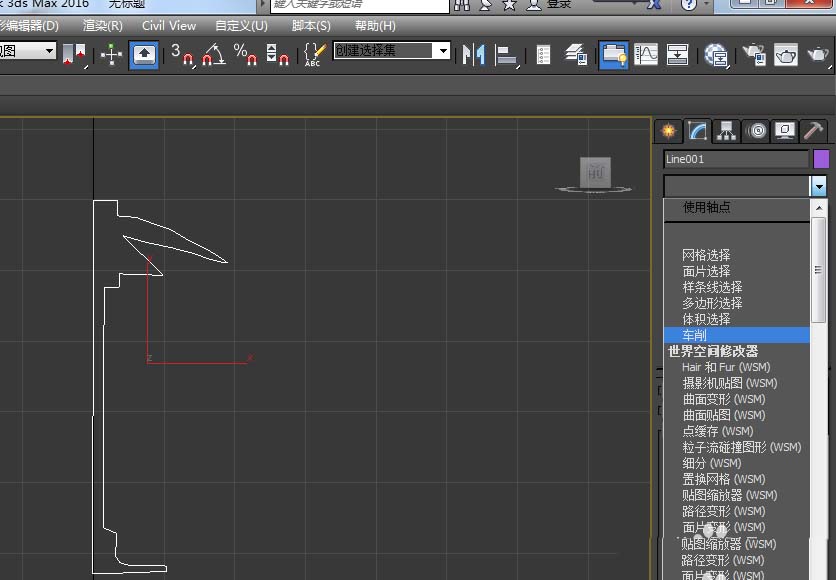Switch to the Motion command panel tab
Image resolution: width=836 pixels, height=580 pixels.
(x=756, y=131)
